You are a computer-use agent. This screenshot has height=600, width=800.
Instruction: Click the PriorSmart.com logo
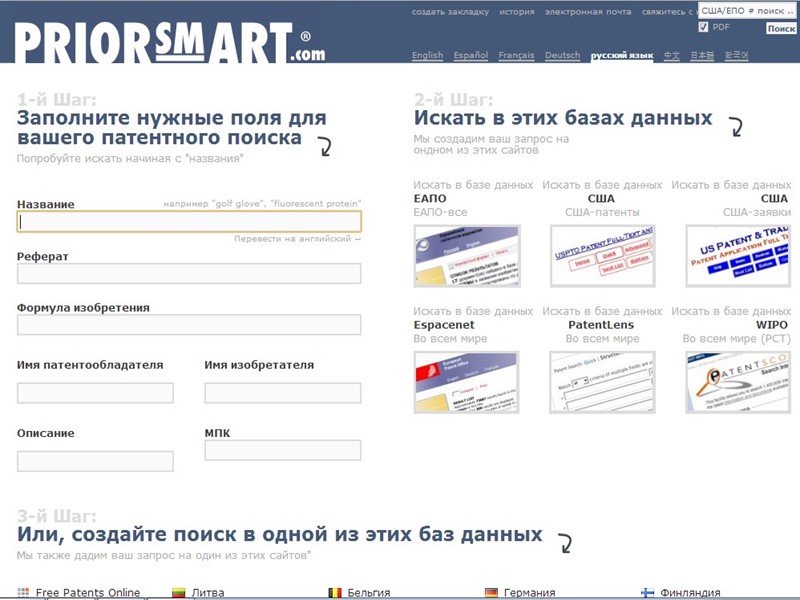coord(169,43)
